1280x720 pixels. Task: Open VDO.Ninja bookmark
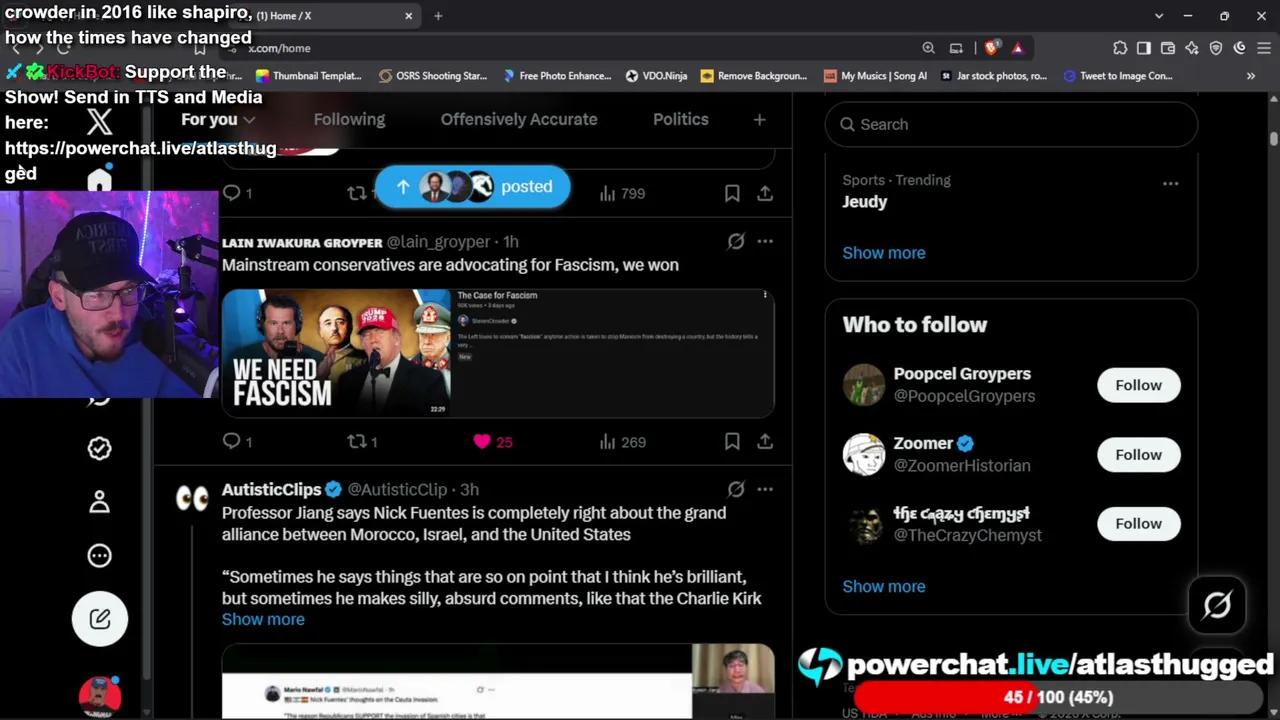(x=656, y=76)
